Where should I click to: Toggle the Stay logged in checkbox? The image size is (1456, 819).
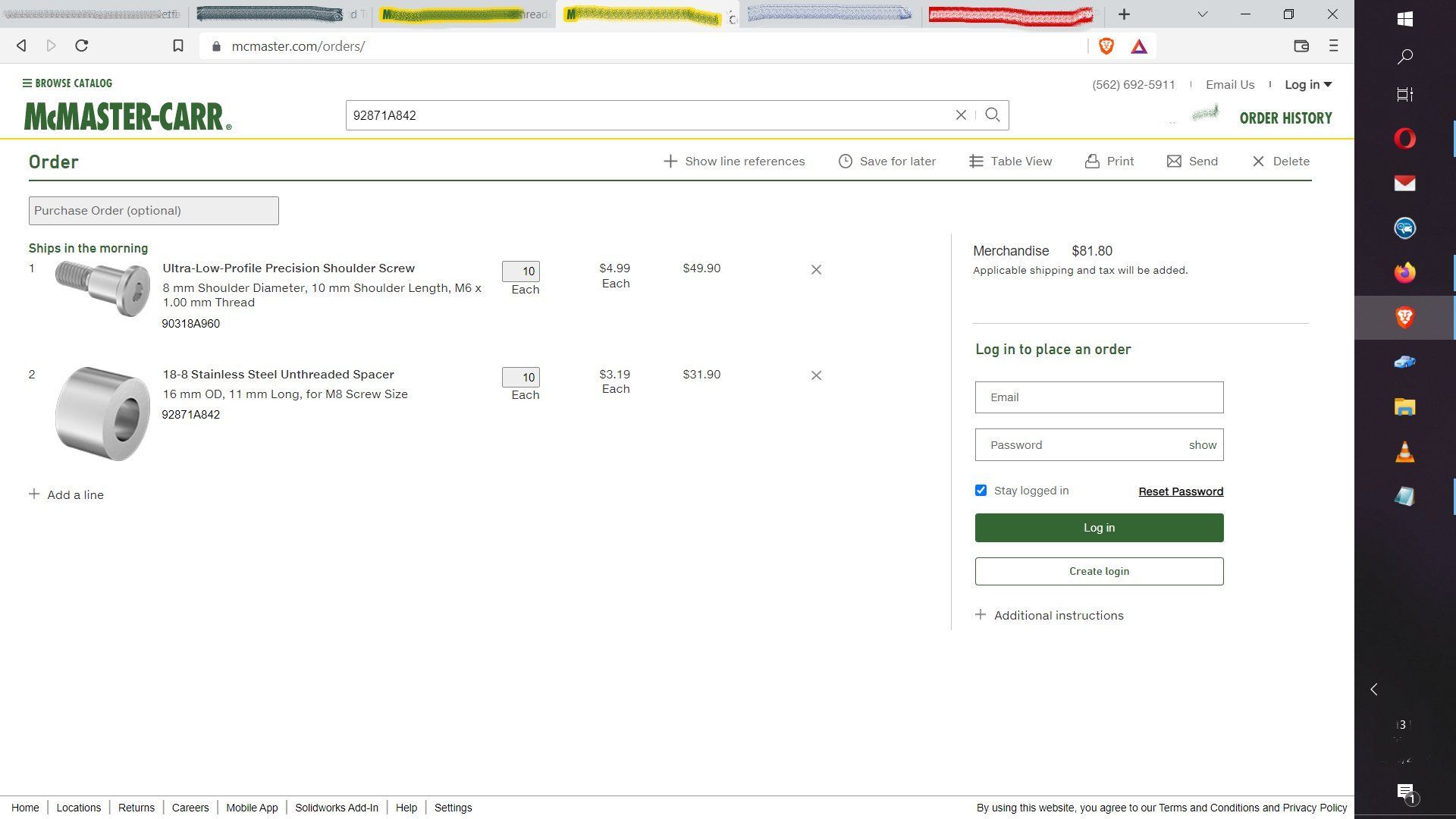tap(981, 491)
